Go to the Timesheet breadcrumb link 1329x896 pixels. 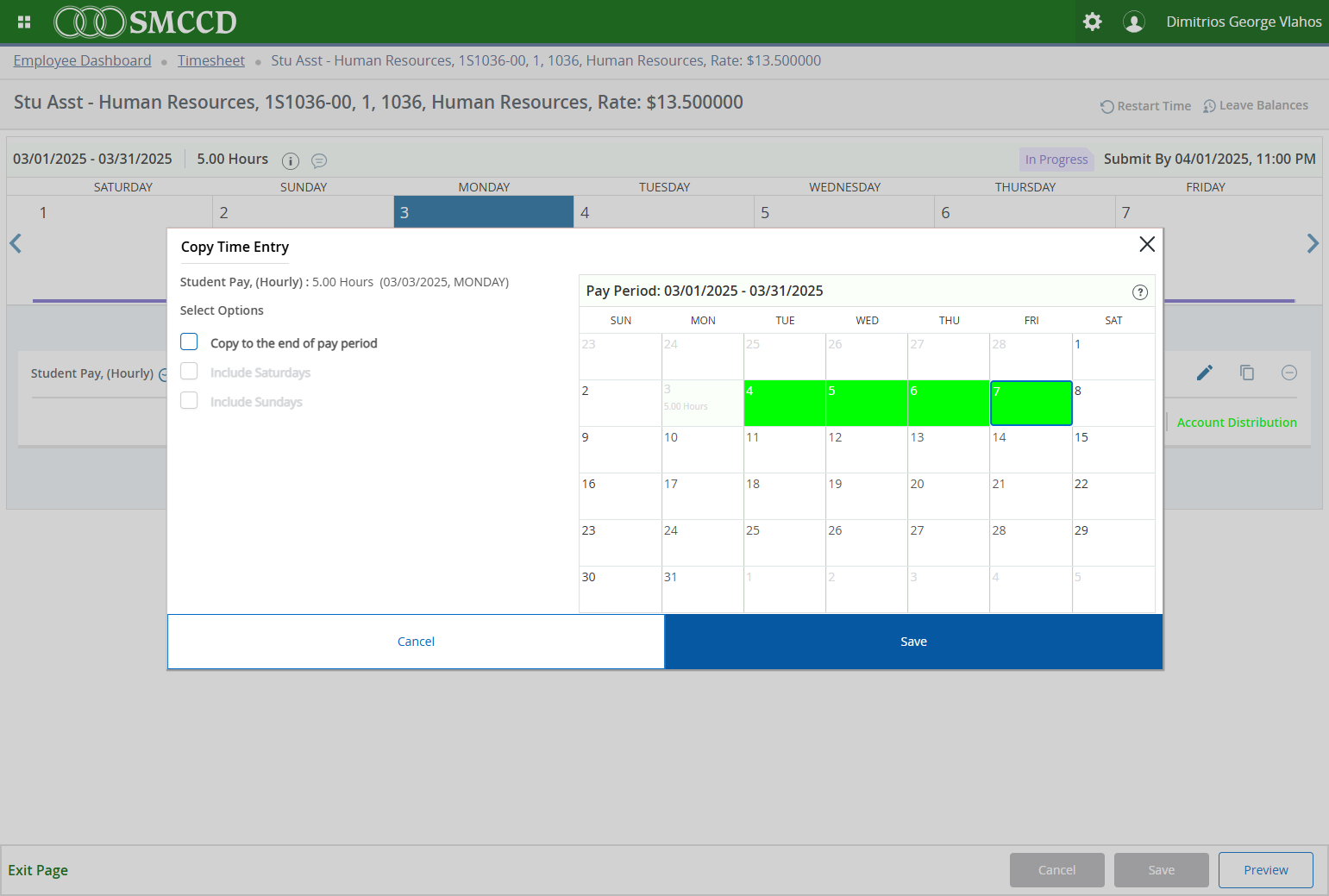coord(211,60)
